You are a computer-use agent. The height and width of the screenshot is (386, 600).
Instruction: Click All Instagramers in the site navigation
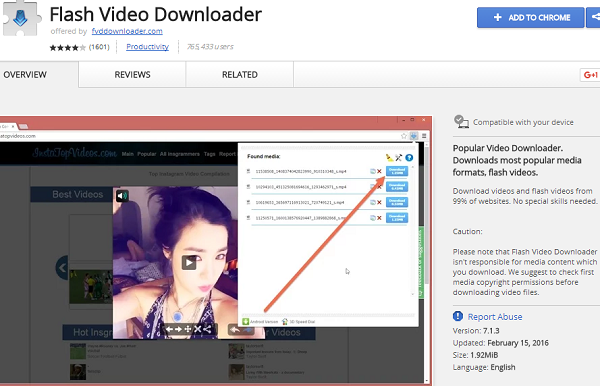point(180,154)
